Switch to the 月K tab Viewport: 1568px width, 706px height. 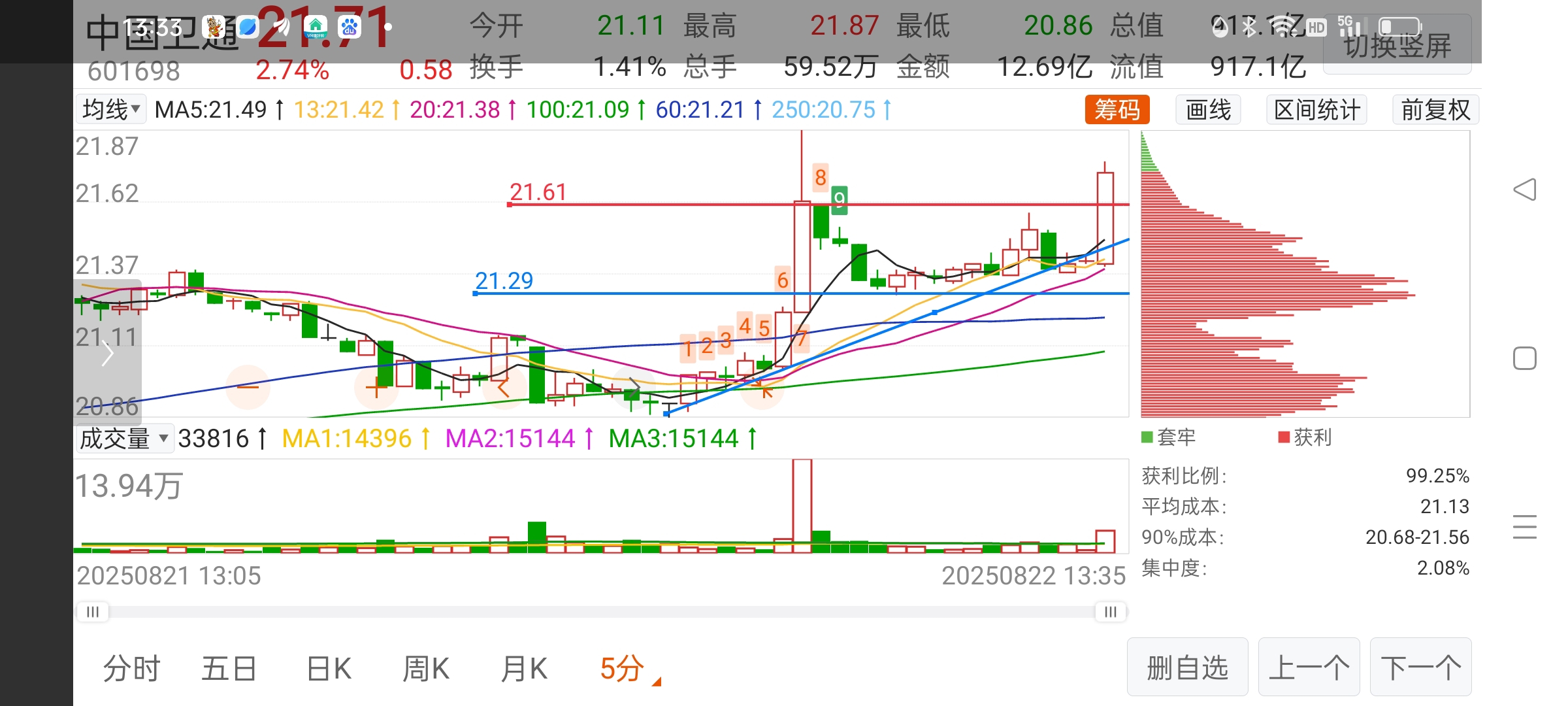click(x=524, y=669)
